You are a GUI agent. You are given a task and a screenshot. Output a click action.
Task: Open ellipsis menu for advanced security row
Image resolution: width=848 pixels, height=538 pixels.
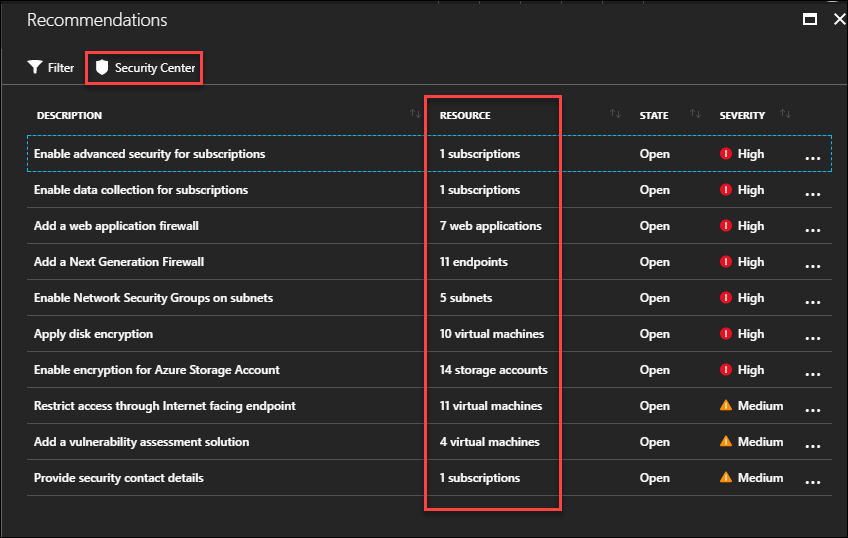(x=812, y=158)
